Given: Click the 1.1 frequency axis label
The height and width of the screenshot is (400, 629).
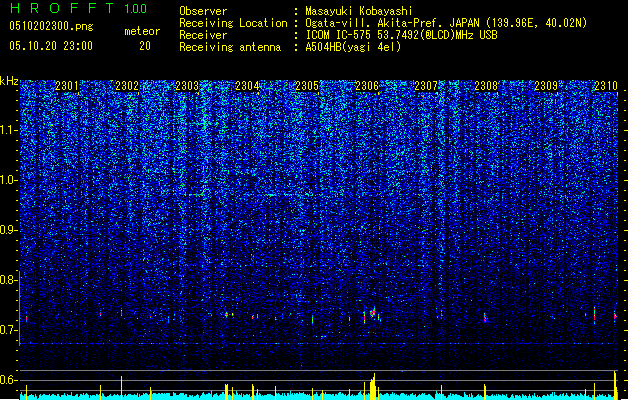Looking at the screenshot, I should click(9, 130).
